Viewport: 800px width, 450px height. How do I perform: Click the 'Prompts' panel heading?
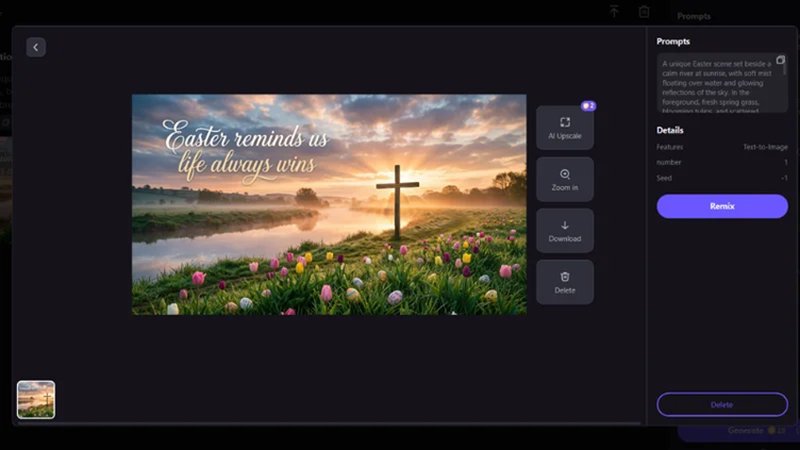click(673, 41)
